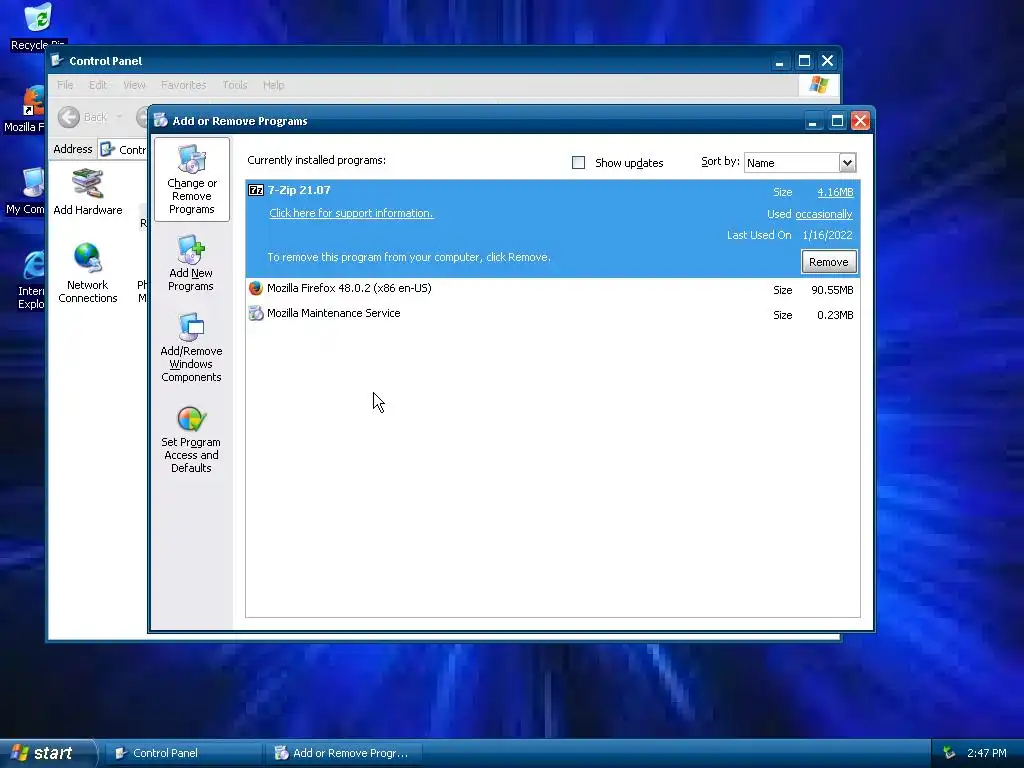
Task: Open Network Connections in Control Panel
Action: point(88,272)
